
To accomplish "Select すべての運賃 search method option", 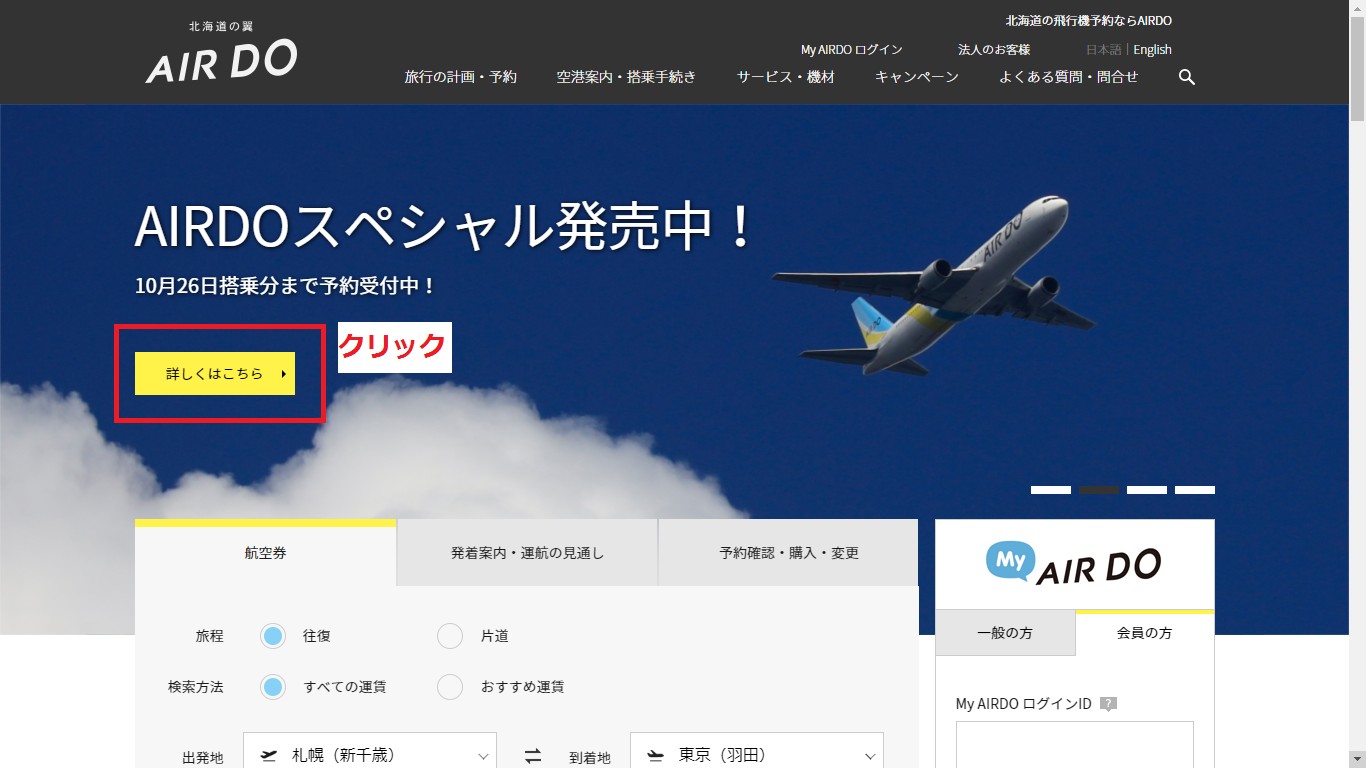I will tap(272, 687).
